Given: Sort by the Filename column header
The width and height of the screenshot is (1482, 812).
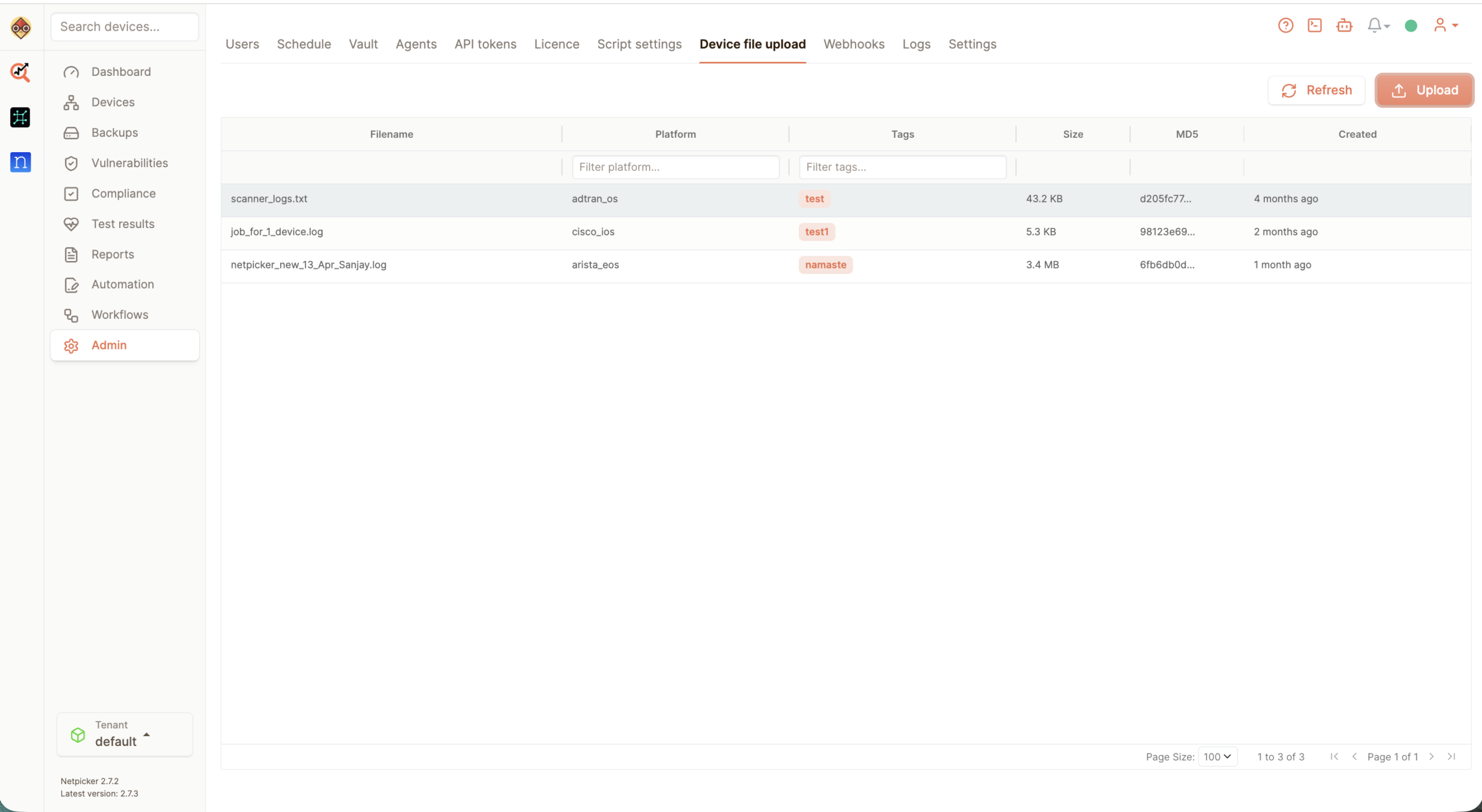Looking at the screenshot, I should [391, 134].
